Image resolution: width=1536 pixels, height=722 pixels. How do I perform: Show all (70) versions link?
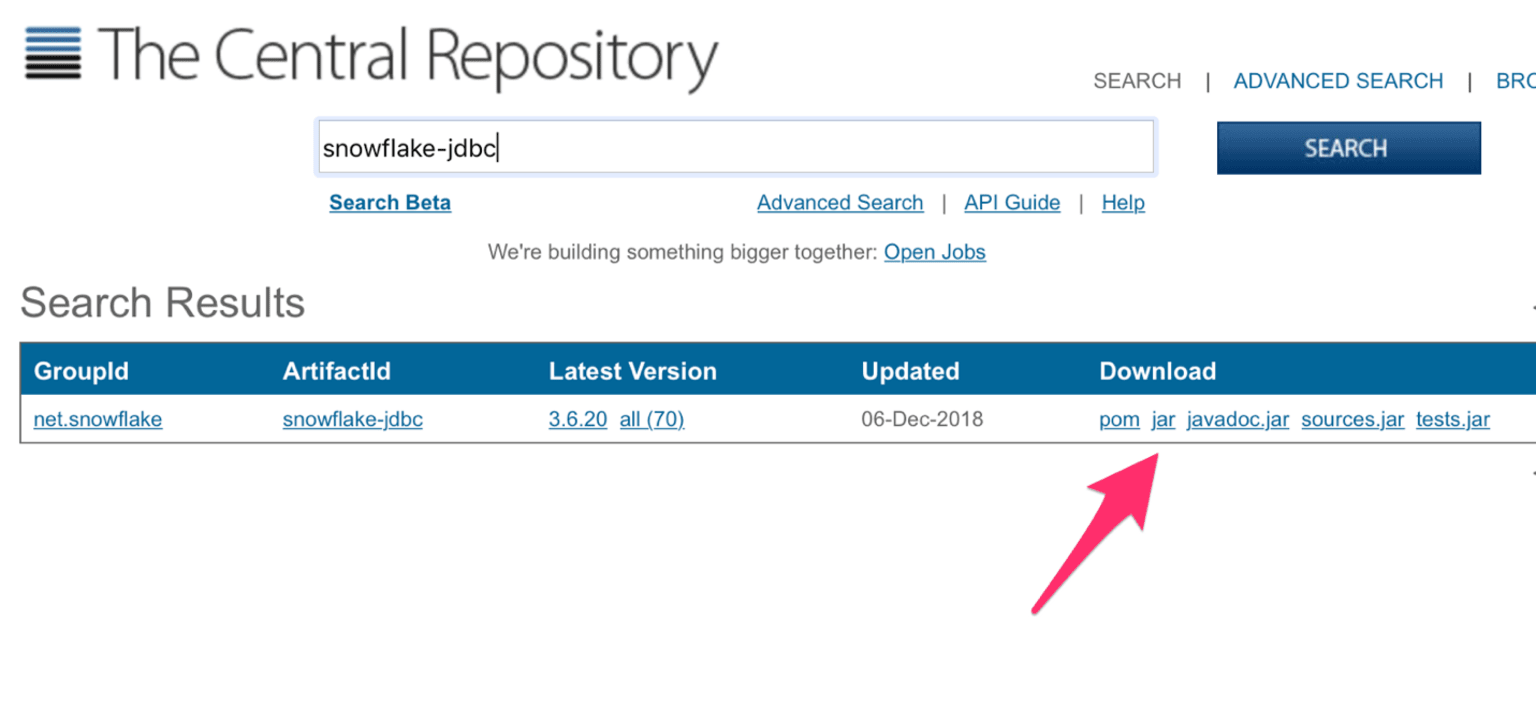(652, 419)
